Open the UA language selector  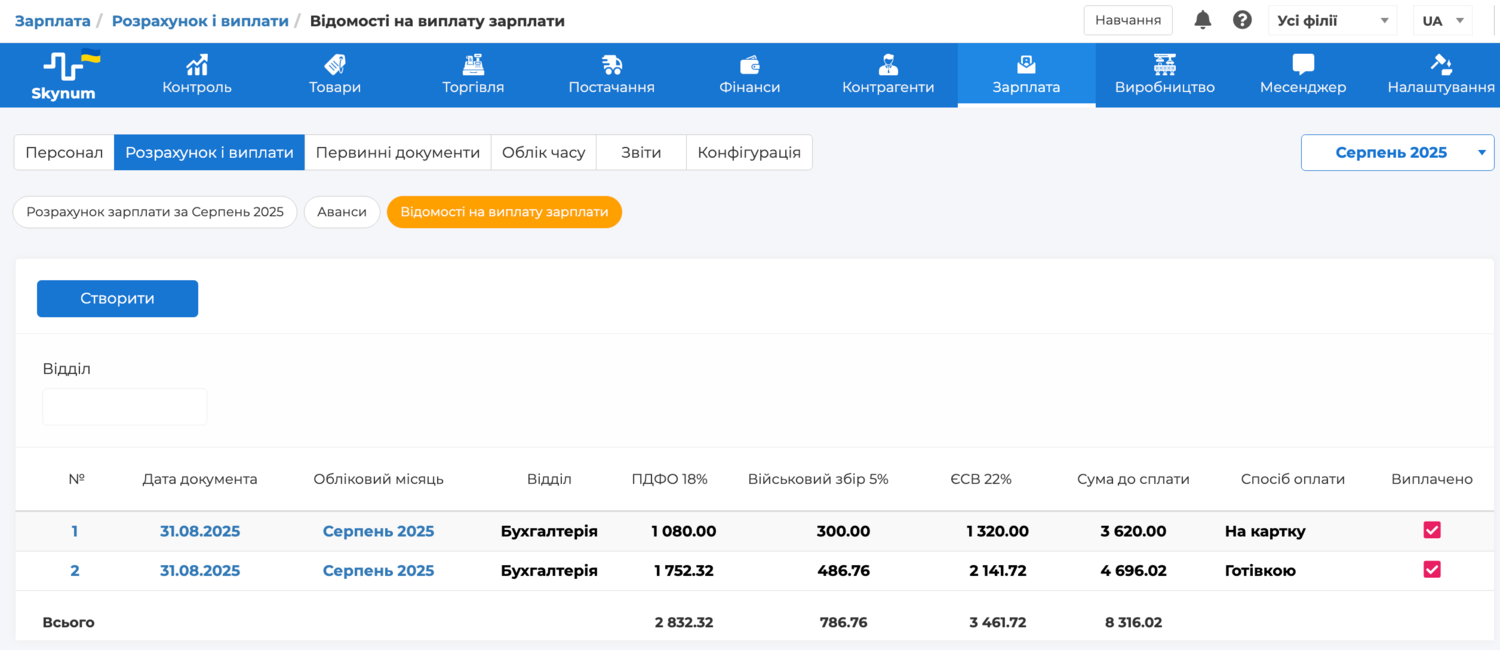(1442, 20)
